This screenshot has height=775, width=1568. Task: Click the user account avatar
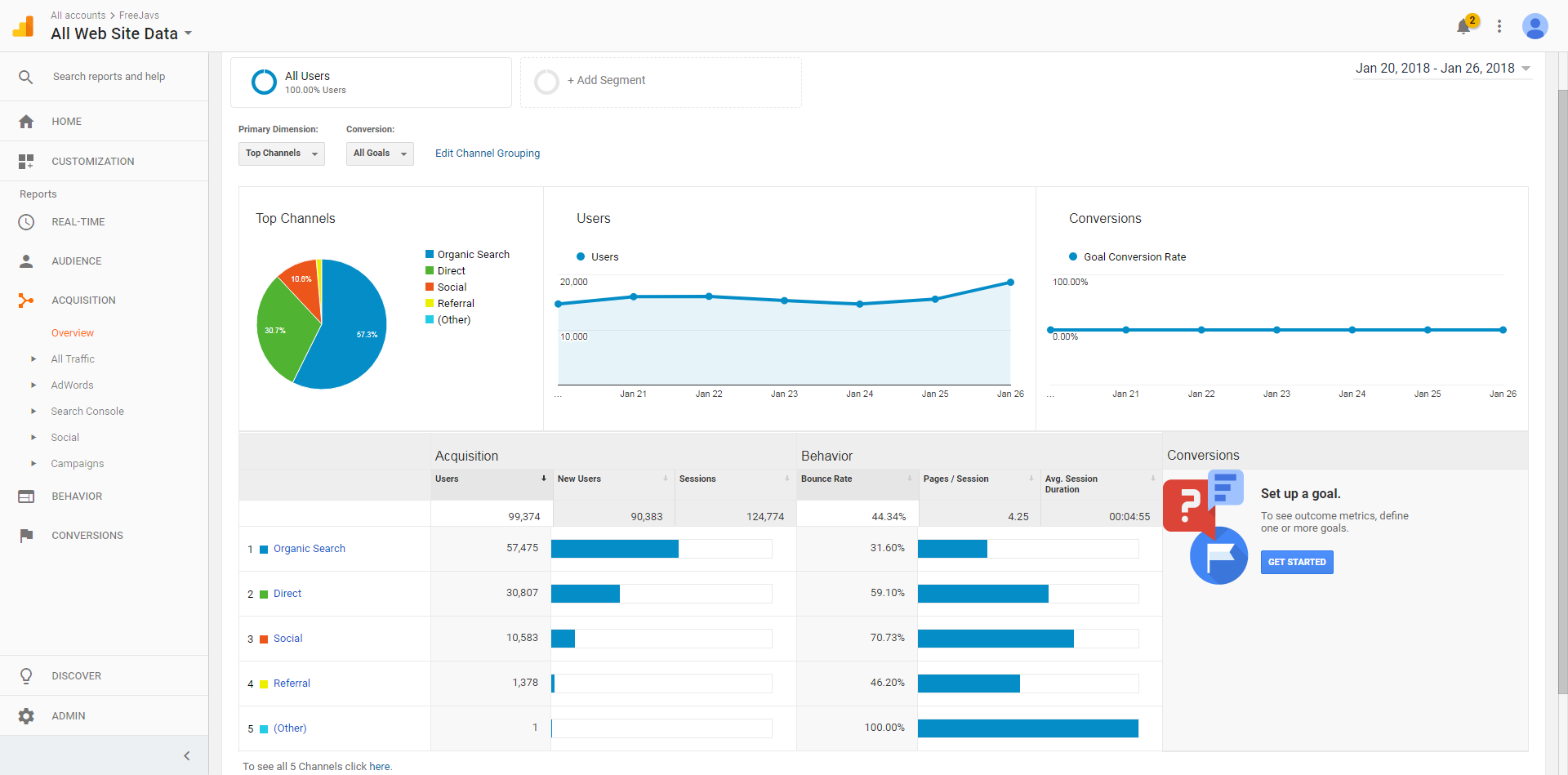(1535, 26)
